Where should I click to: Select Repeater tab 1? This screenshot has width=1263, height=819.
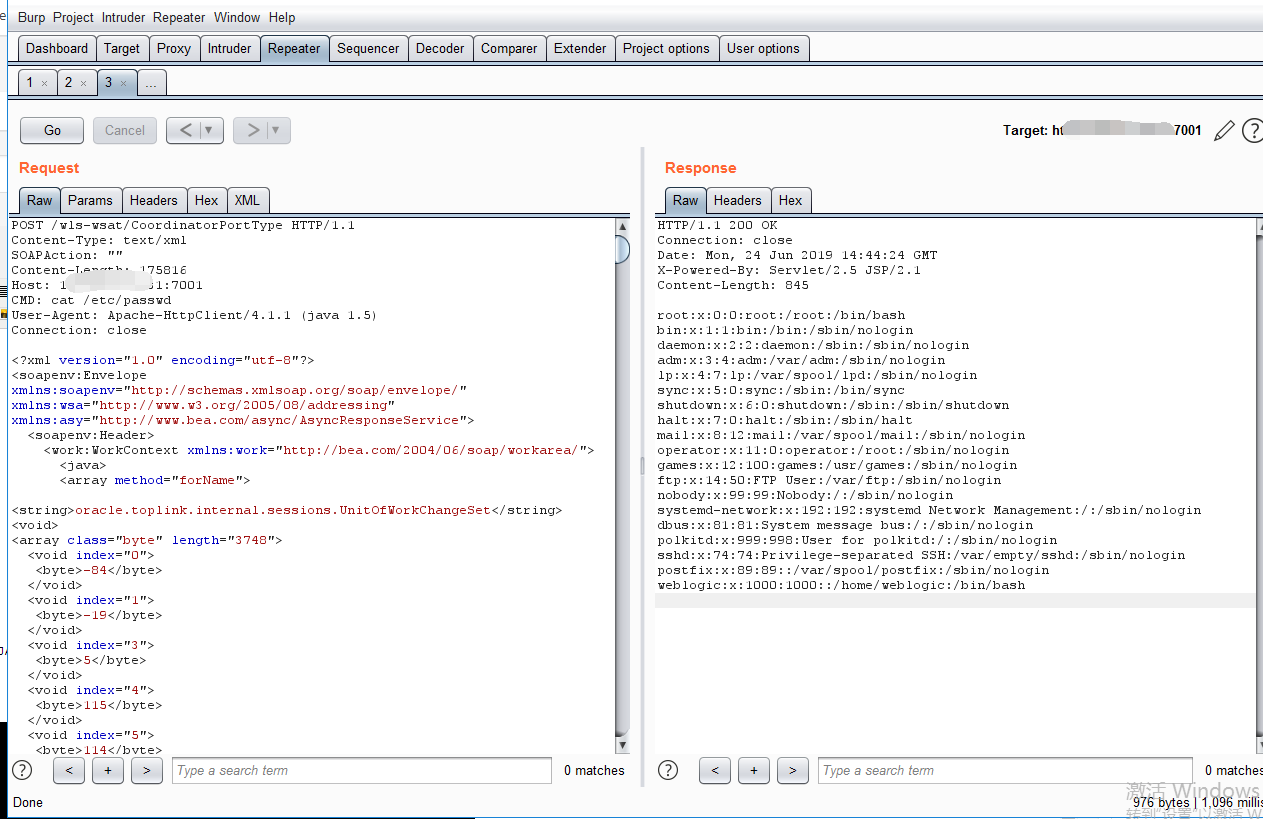click(x=30, y=83)
